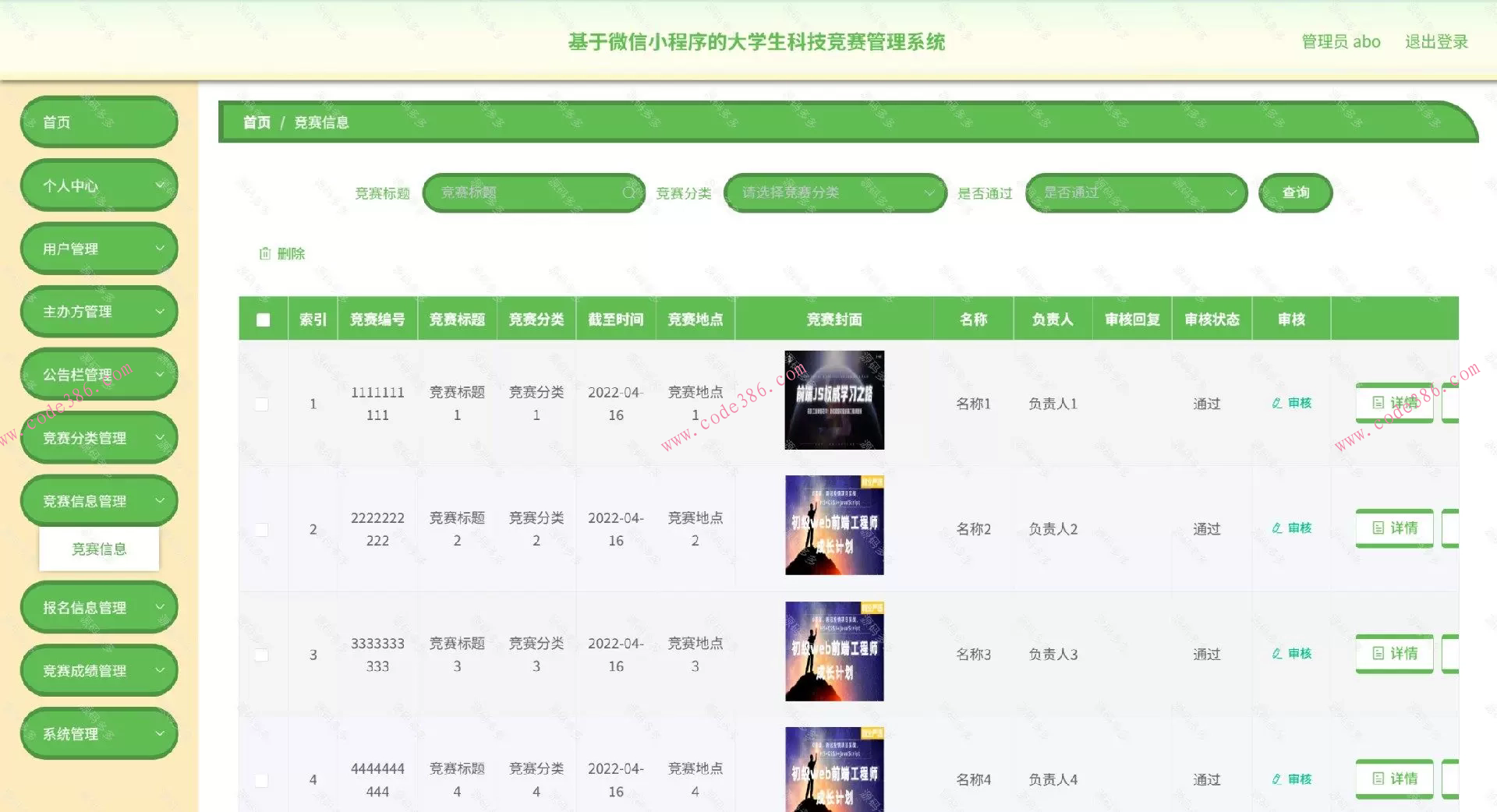Check the checkbox for competition 3333333333
Screen dimensions: 1497x812
pyautogui.click(x=263, y=655)
